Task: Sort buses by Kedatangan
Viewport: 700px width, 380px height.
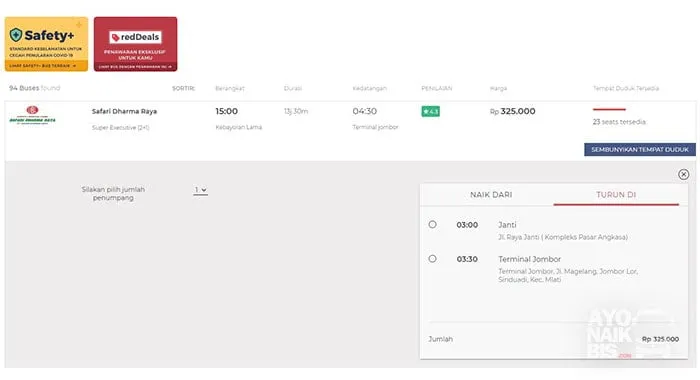Action: click(370, 88)
